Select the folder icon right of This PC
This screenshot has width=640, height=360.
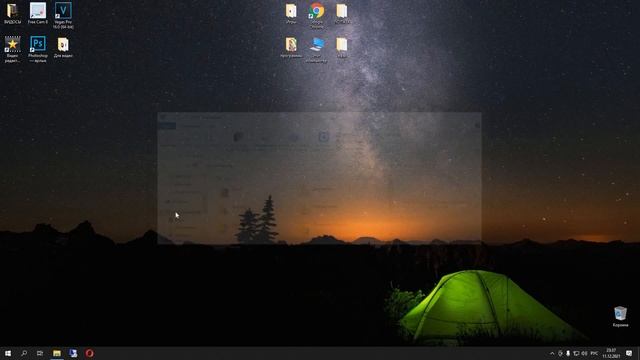pos(342,47)
